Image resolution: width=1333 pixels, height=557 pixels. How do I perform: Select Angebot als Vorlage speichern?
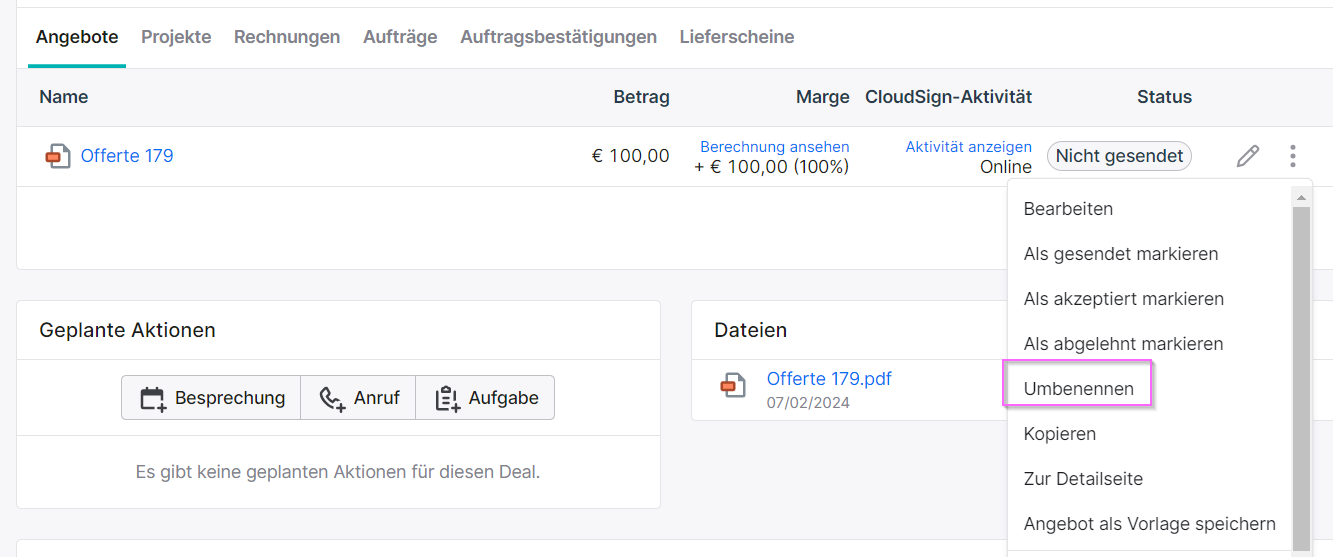coord(1150,524)
